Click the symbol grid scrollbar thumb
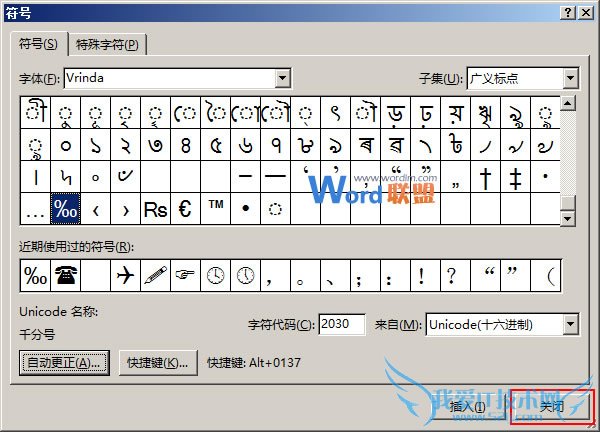 pyautogui.click(x=568, y=203)
